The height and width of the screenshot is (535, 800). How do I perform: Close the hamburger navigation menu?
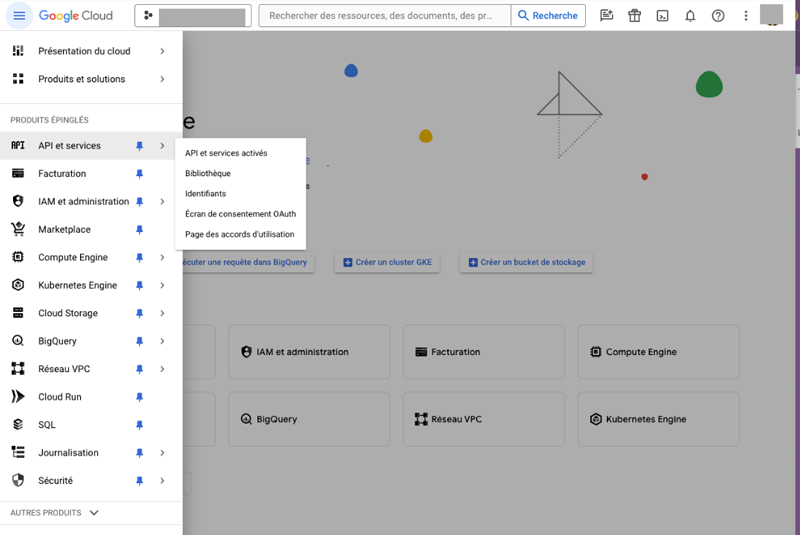click(19, 16)
